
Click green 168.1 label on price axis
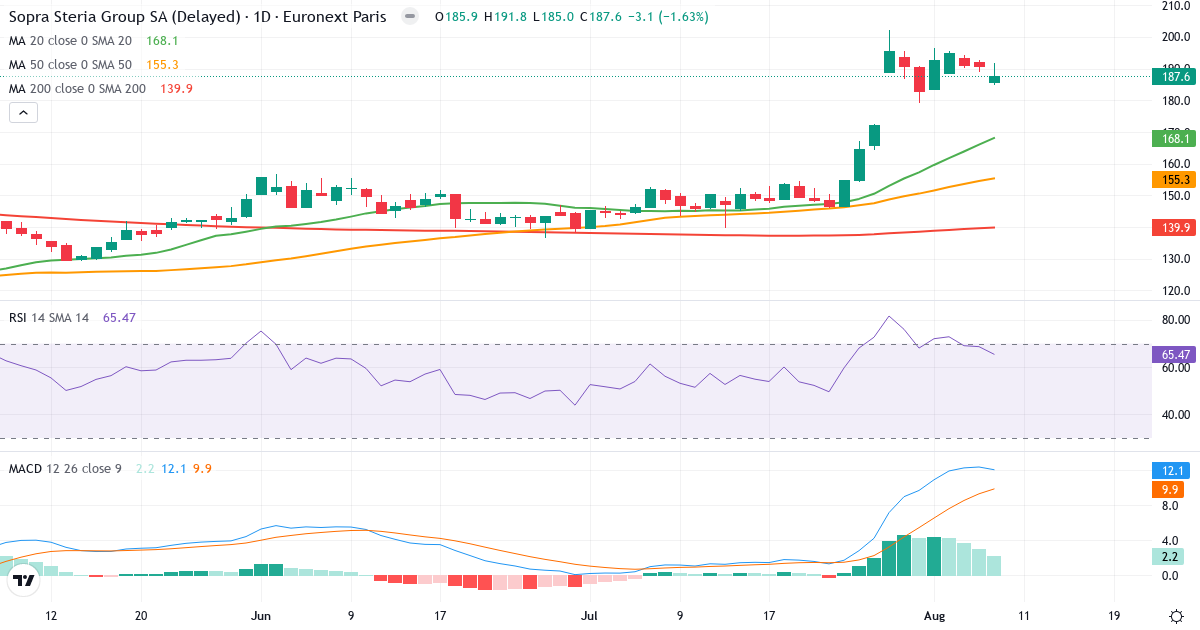coord(1173,138)
